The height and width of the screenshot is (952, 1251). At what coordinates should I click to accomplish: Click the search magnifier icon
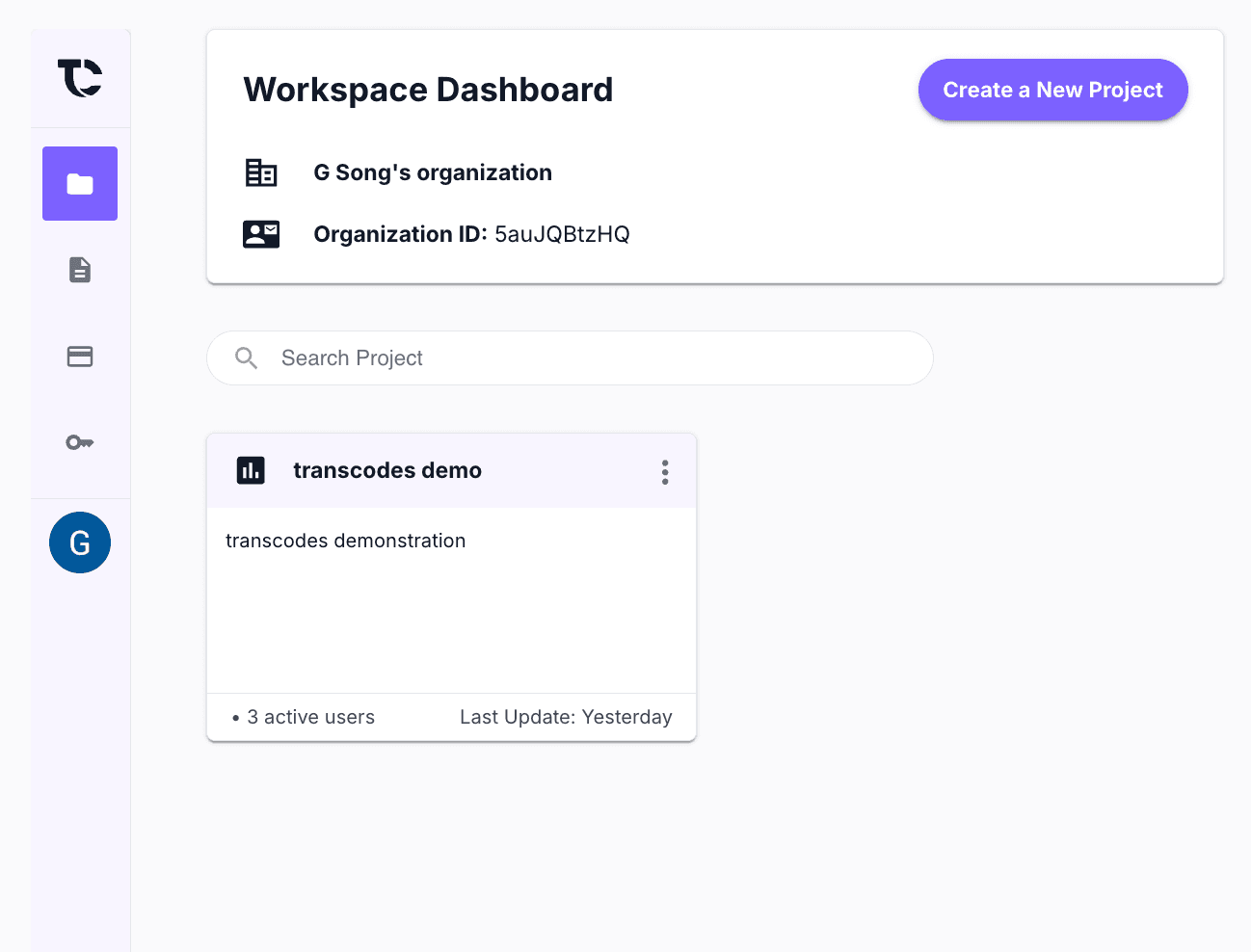pos(246,357)
